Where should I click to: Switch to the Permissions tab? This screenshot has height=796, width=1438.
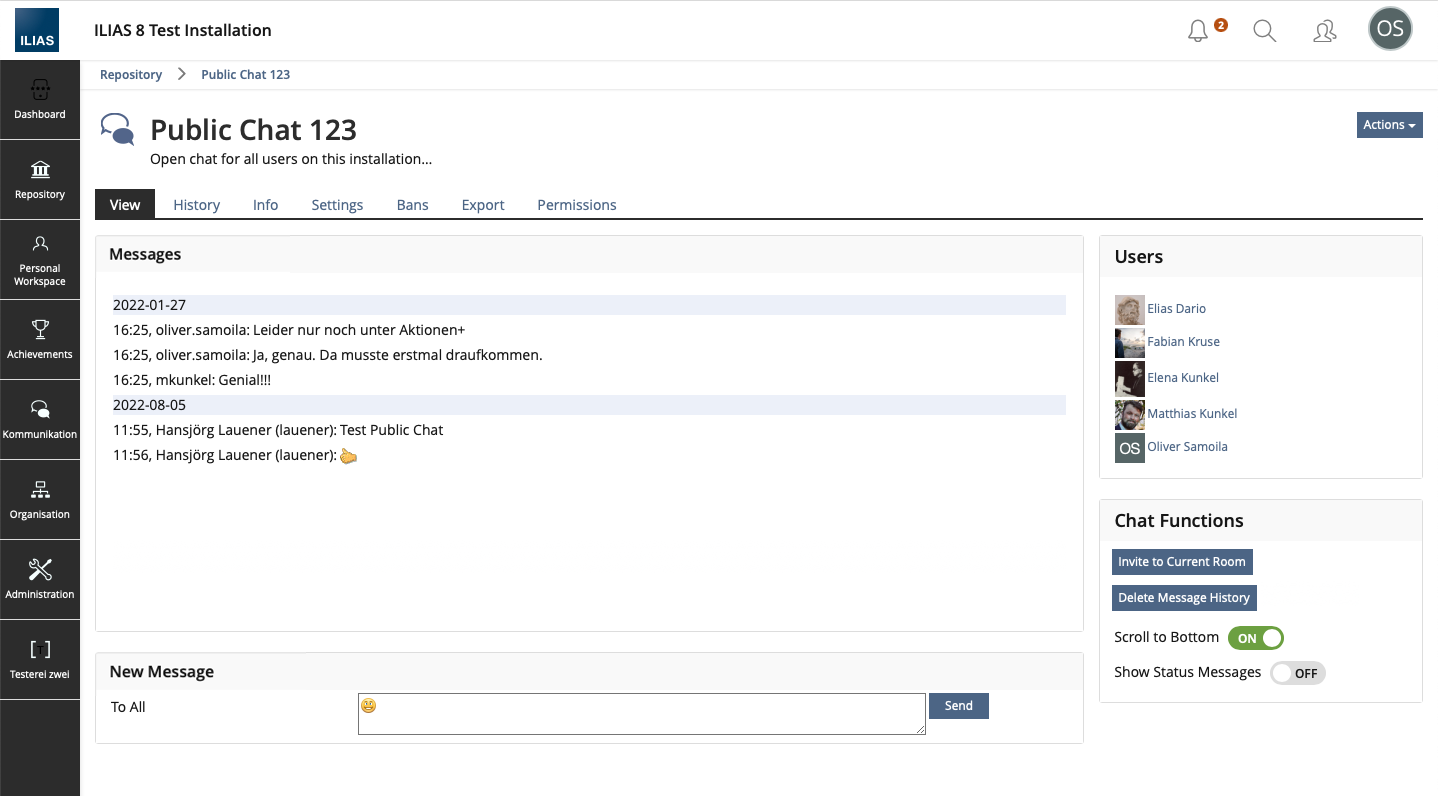tap(576, 205)
